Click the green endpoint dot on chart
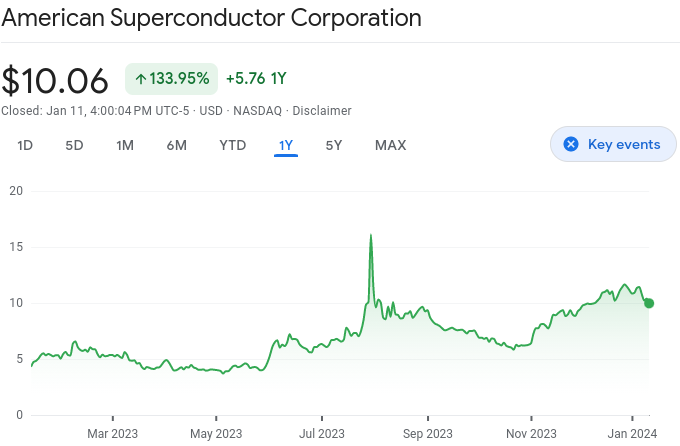The image size is (680, 446). point(649,303)
